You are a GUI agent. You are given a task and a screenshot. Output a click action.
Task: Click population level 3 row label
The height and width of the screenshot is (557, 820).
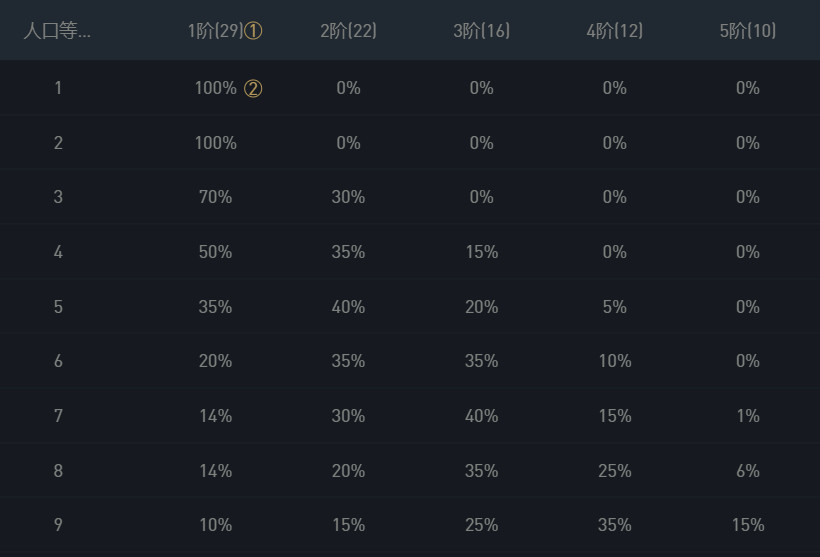[58, 197]
